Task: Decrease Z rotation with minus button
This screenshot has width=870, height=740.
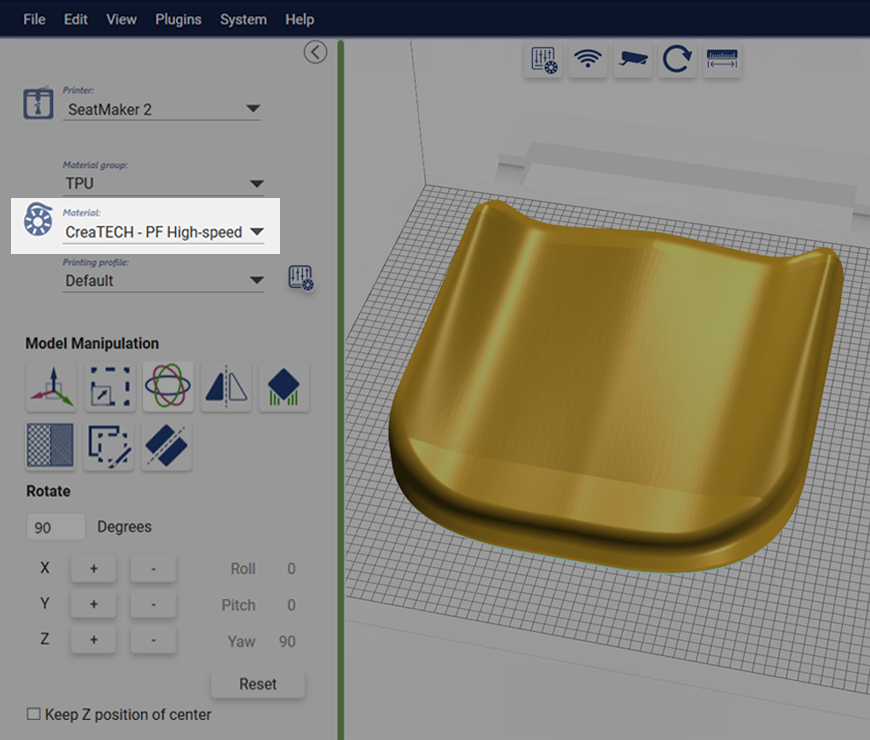Action: coord(153,640)
